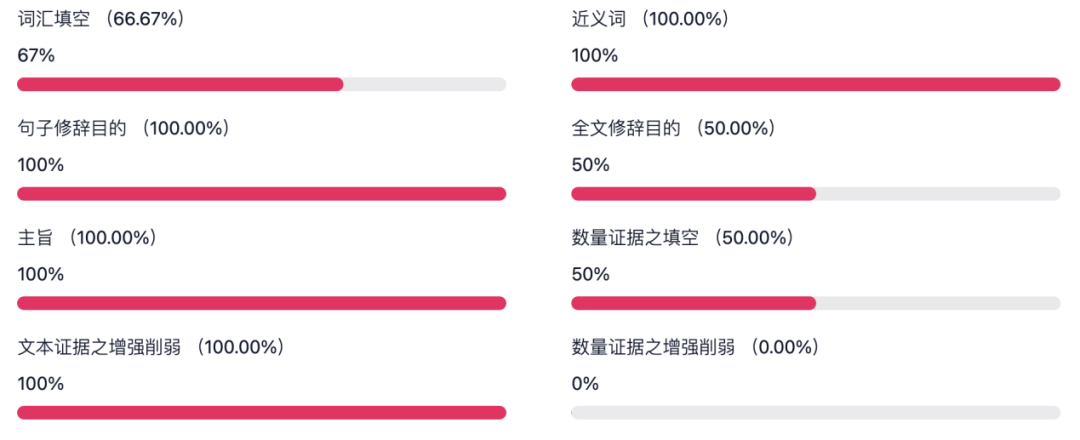The height and width of the screenshot is (440, 1080).
Task: Click the 数量证据之填空 progress bar
Action: pyautogui.click(x=816, y=303)
